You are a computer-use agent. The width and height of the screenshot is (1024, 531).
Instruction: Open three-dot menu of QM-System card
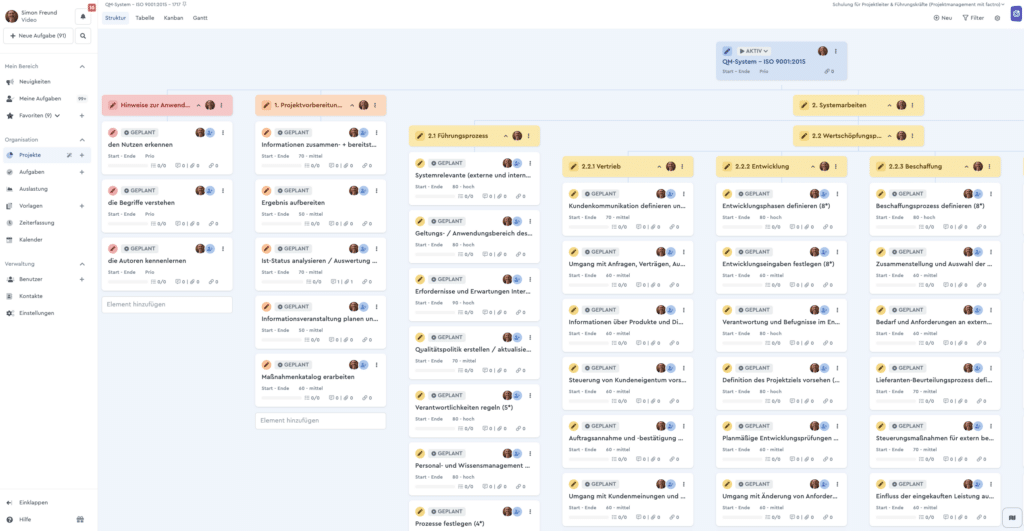[x=835, y=51]
